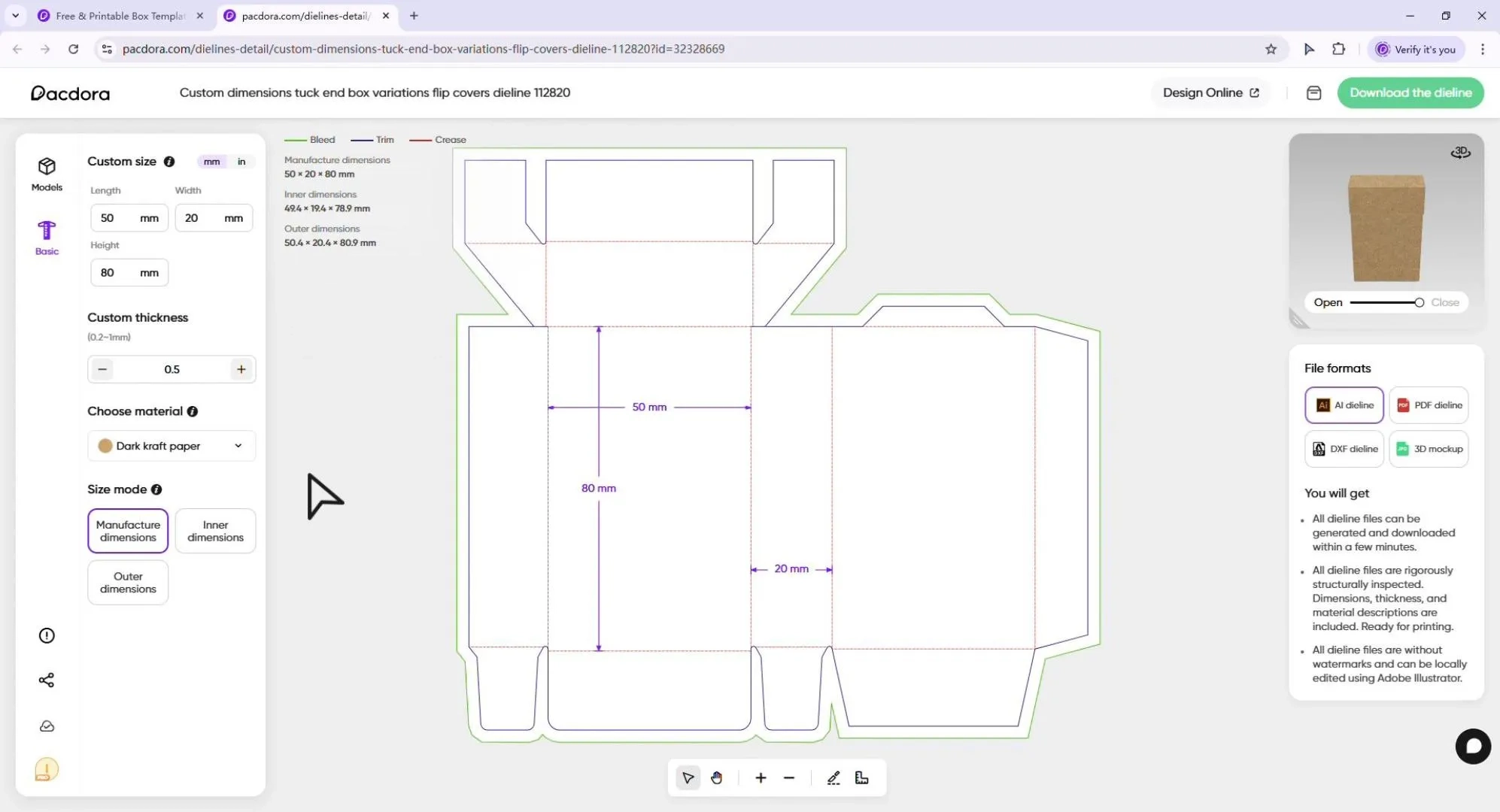This screenshot has height=812, width=1500.
Task: Click the share icon in sidebar
Action: point(47,680)
